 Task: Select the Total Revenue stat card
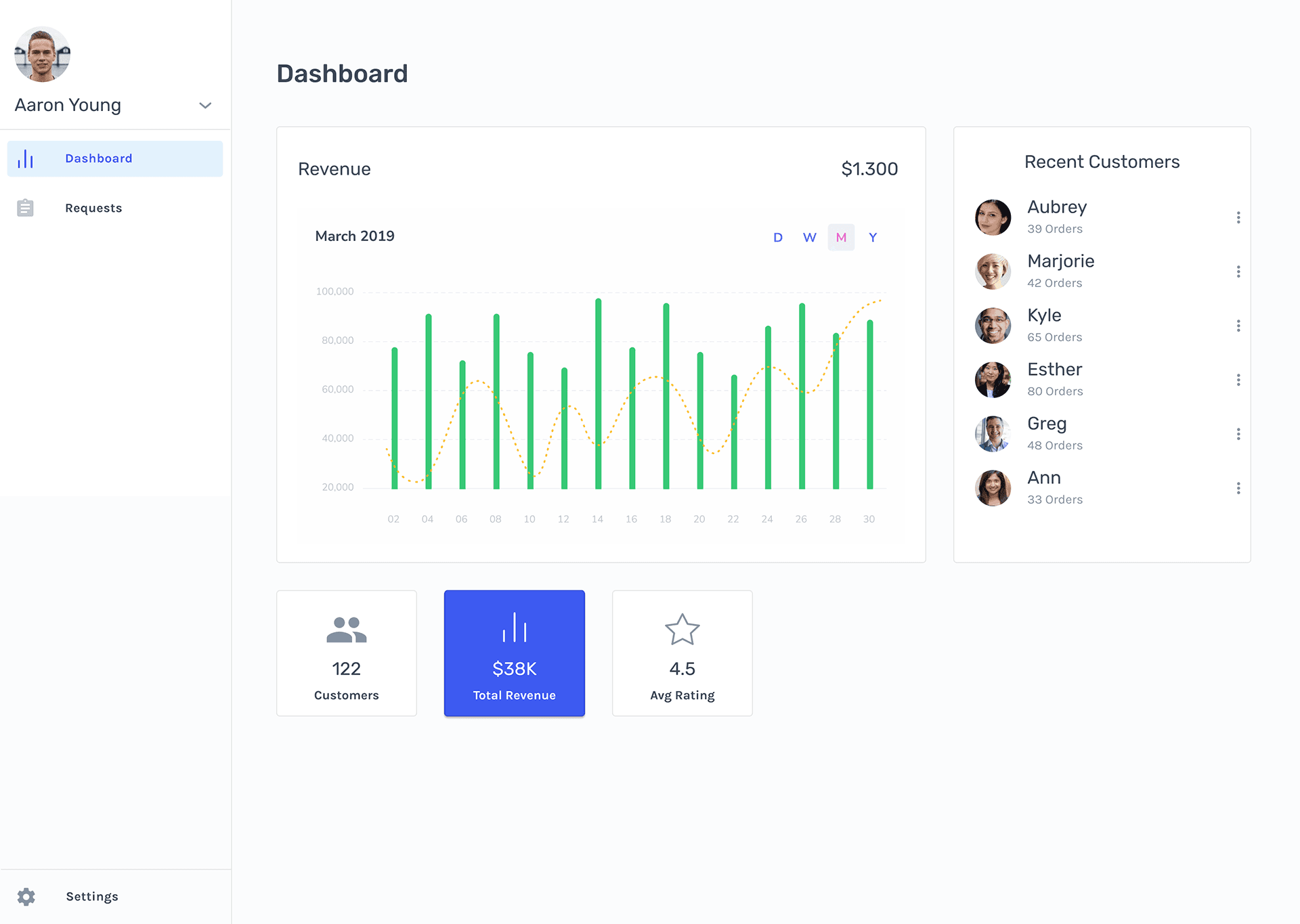tap(514, 653)
